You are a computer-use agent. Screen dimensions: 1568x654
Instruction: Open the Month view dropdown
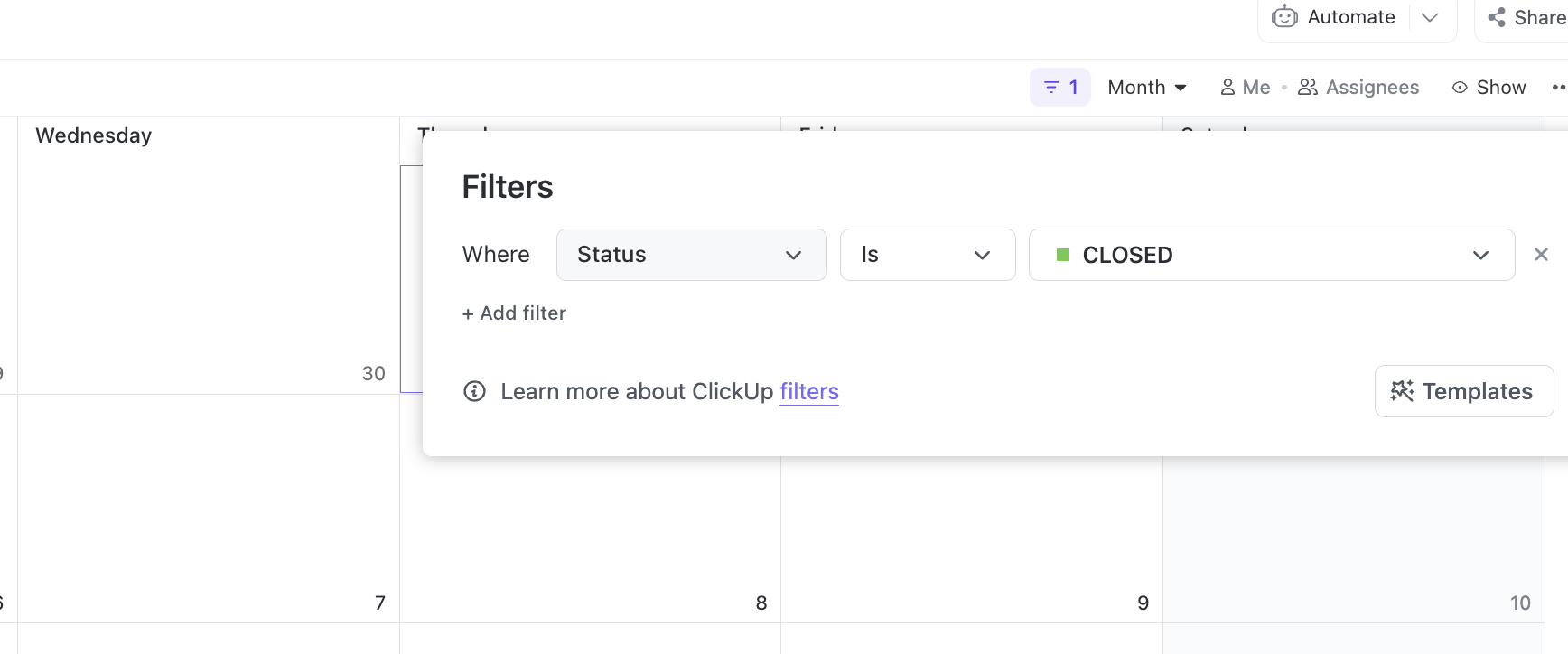coord(1147,88)
